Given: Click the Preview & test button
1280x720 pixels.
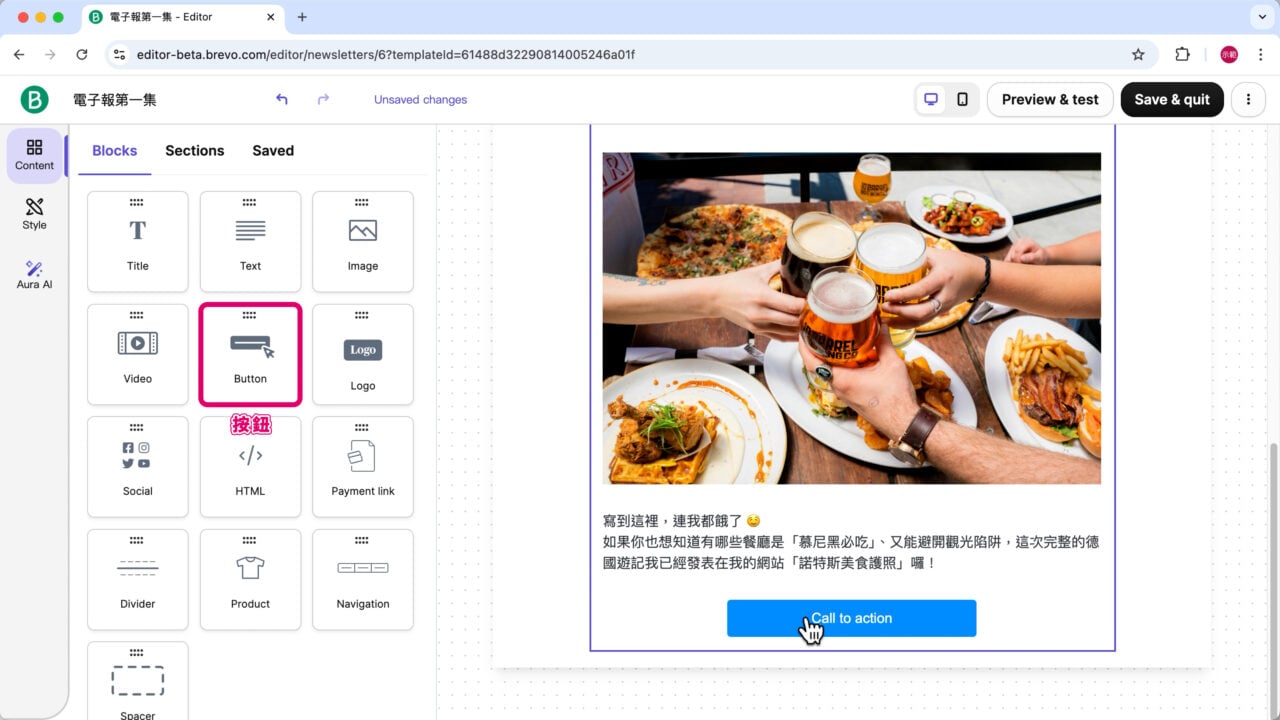Looking at the screenshot, I should 1049,99.
